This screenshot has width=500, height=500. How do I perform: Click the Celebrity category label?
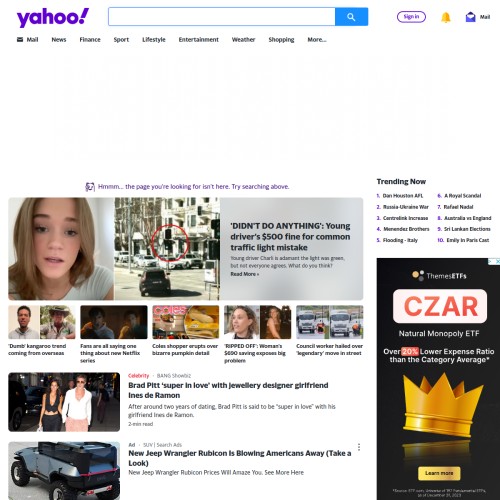[139, 376]
